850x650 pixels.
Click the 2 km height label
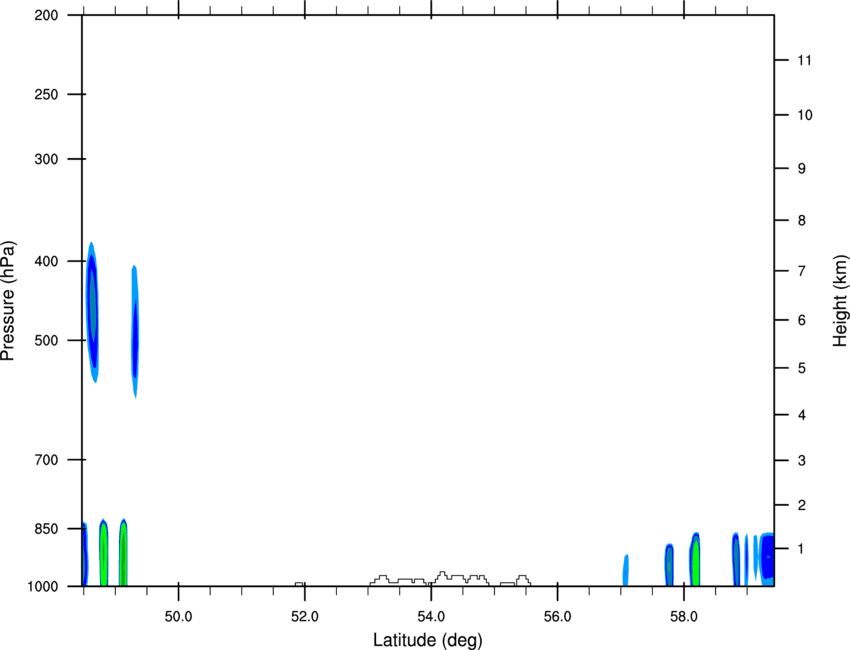coord(802,505)
